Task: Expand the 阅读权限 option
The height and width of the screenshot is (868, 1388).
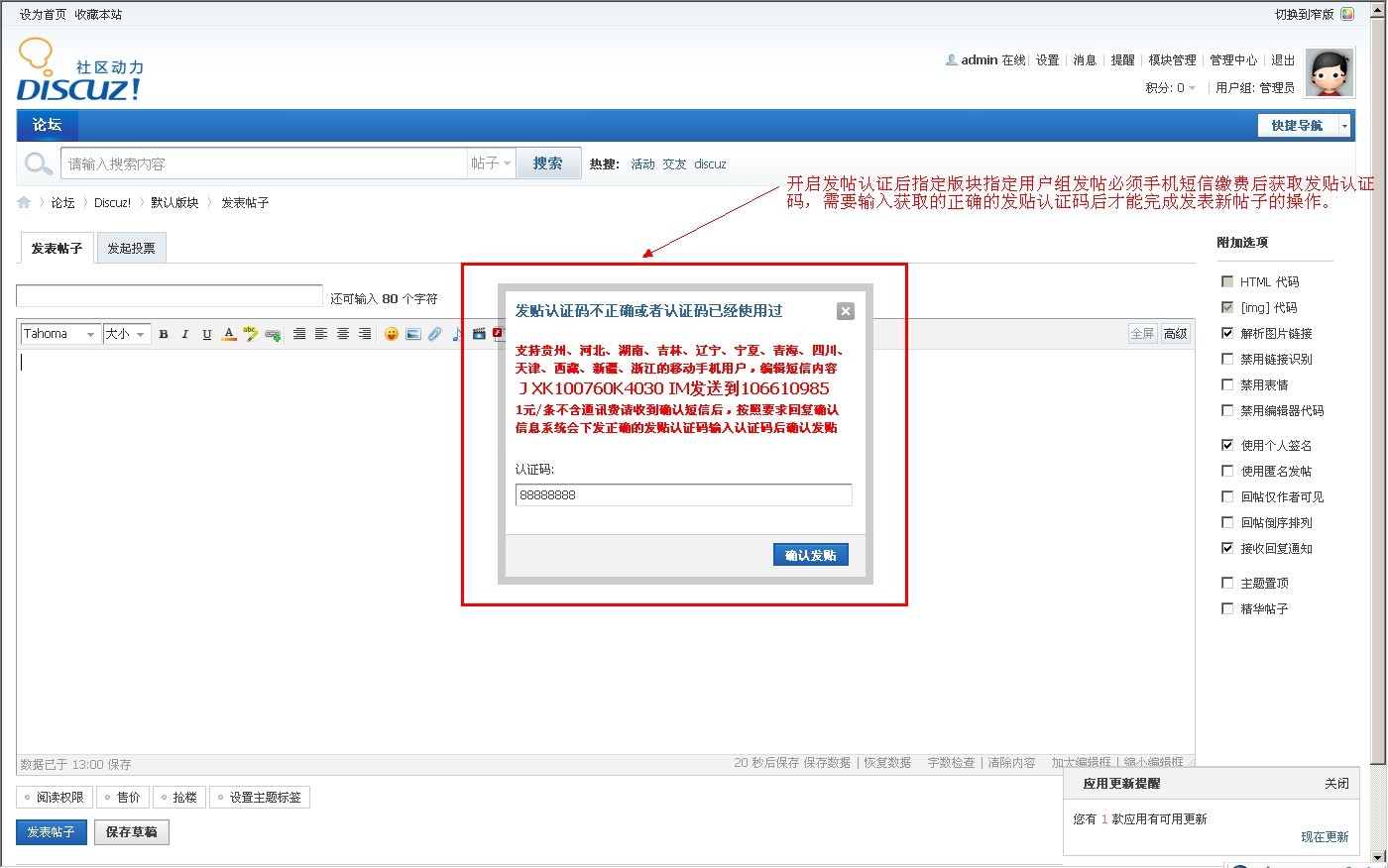Action: [55, 797]
